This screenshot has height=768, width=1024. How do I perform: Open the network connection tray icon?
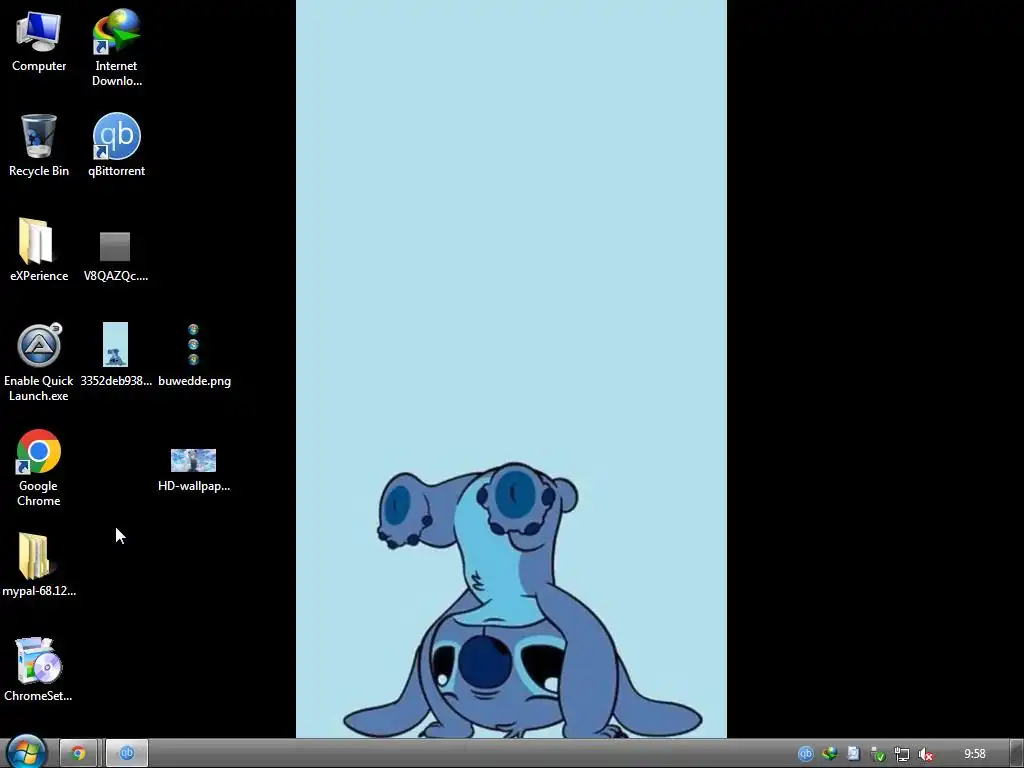tap(901, 754)
